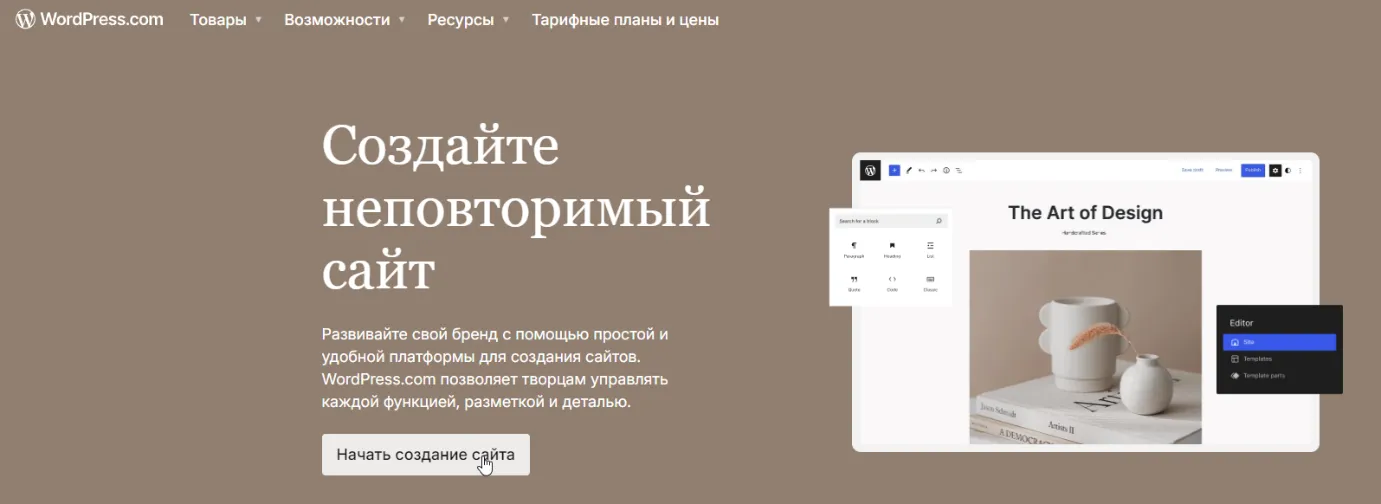Image resolution: width=1381 pixels, height=504 pixels.
Task: Click the vase image in editor preview
Action: point(1085,346)
